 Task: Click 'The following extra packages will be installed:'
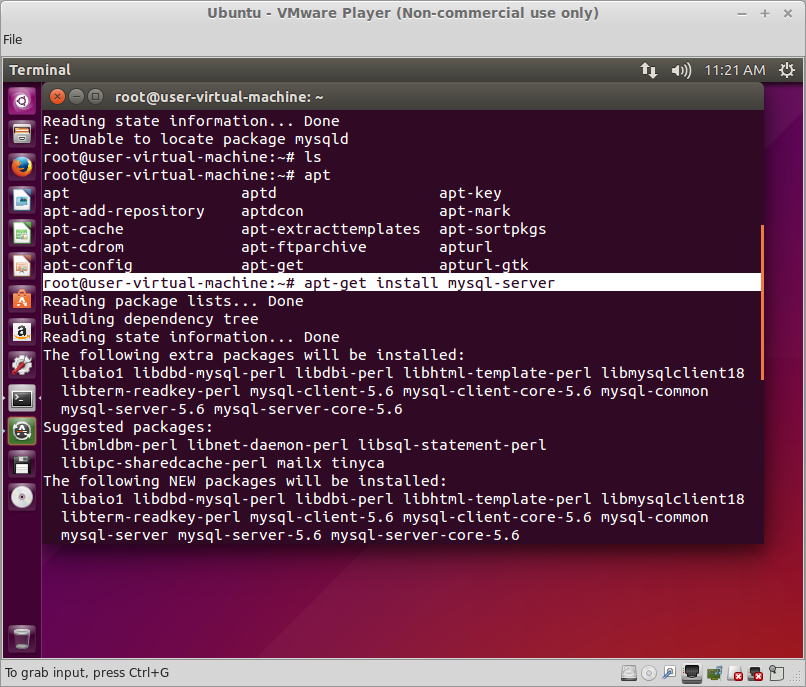[254, 355]
